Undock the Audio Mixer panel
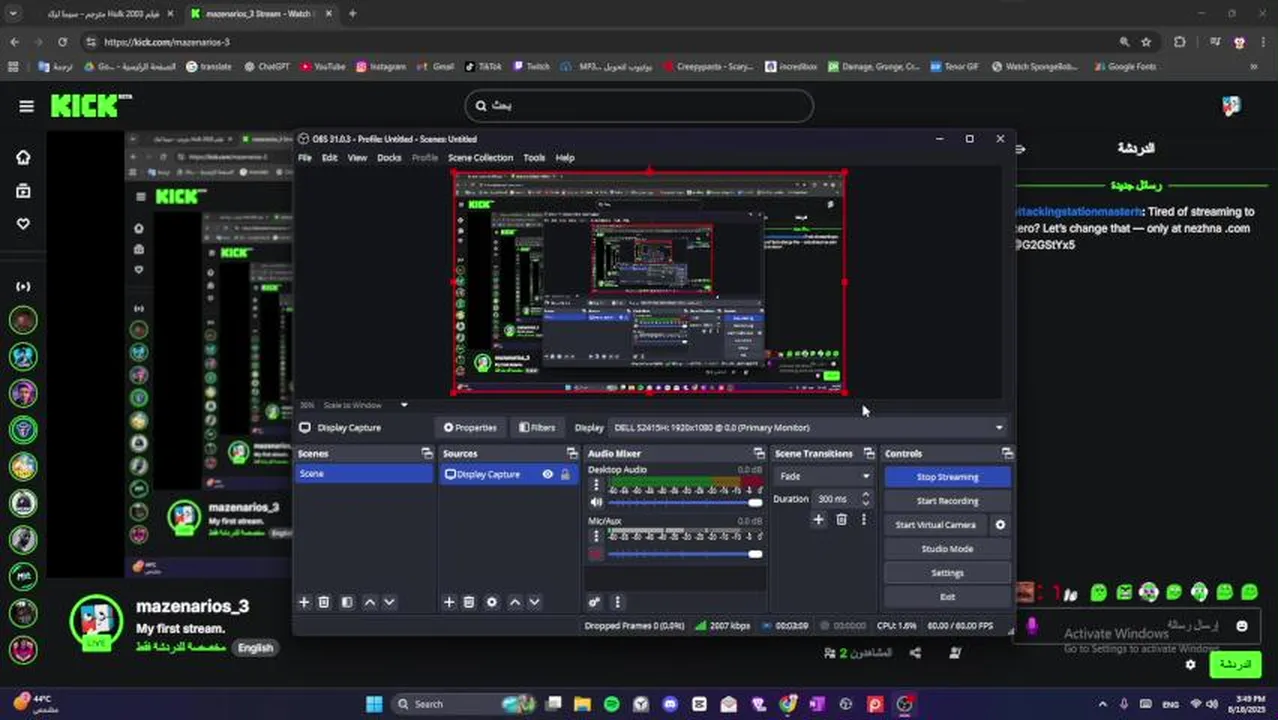This screenshot has height=720, width=1278. [759, 454]
